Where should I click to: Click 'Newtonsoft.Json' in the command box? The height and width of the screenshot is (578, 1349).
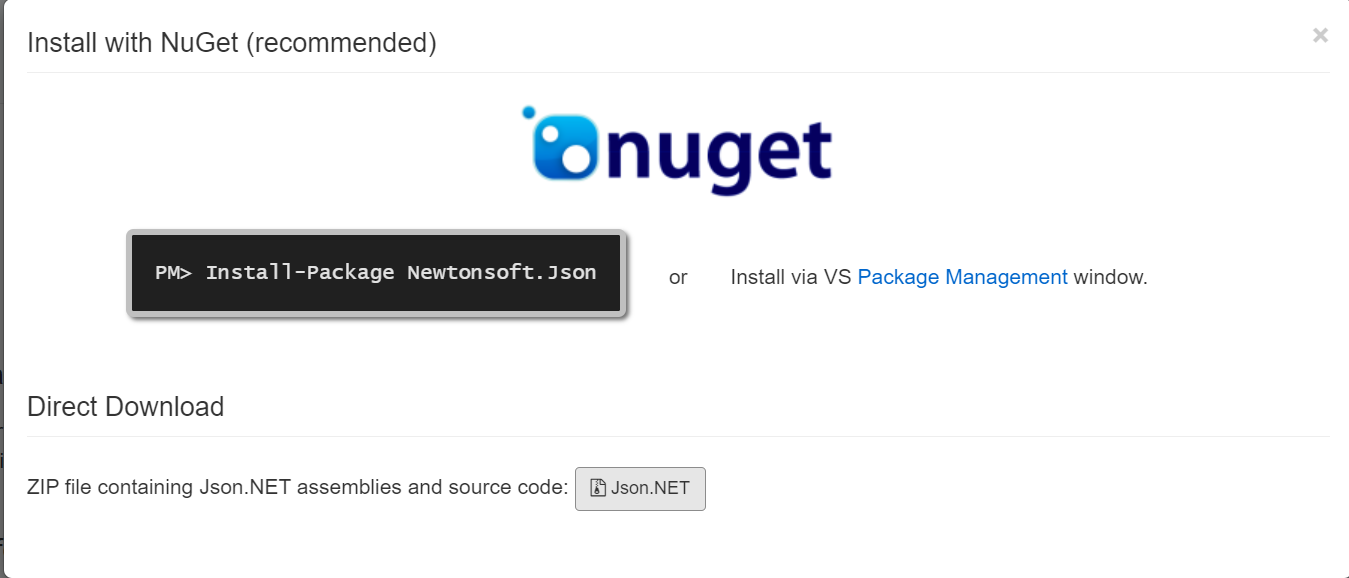[501, 272]
